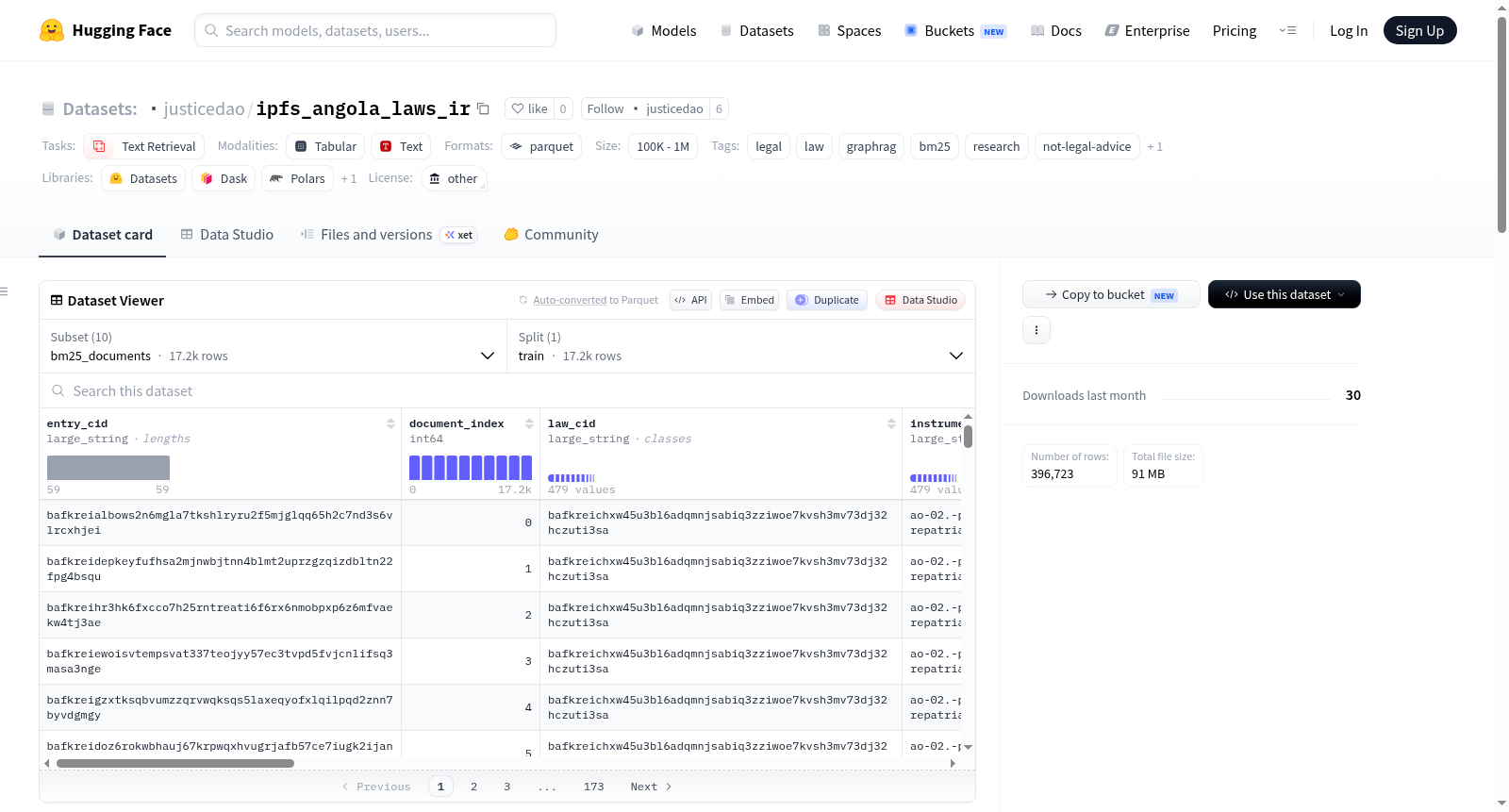Expand the +1 more libraries
This screenshot has width=1509, height=812.
(349, 179)
